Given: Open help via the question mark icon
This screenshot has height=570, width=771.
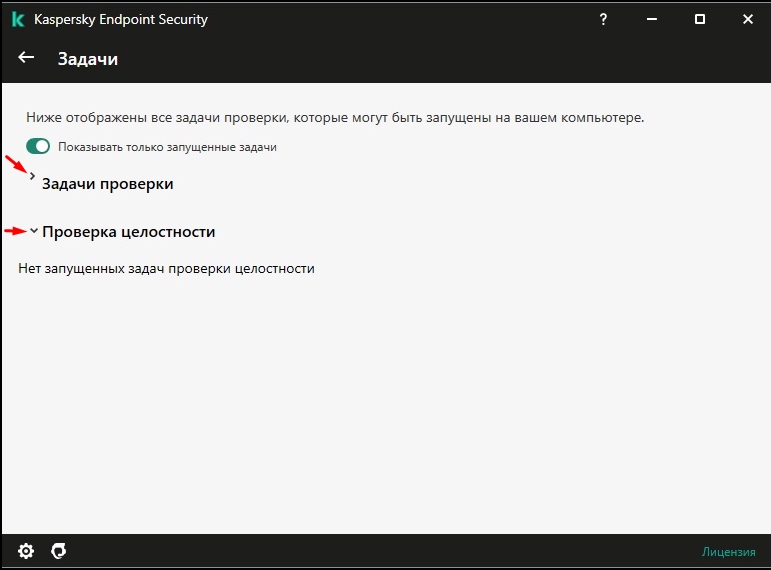Looking at the screenshot, I should 603,19.
